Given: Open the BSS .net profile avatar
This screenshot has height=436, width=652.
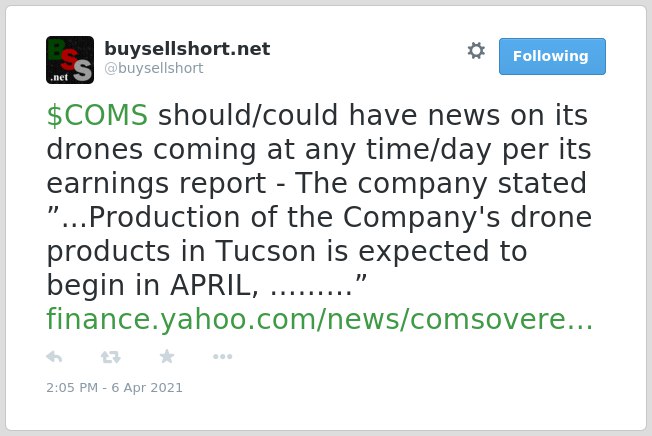Looking at the screenshot, I should point(70,60).
